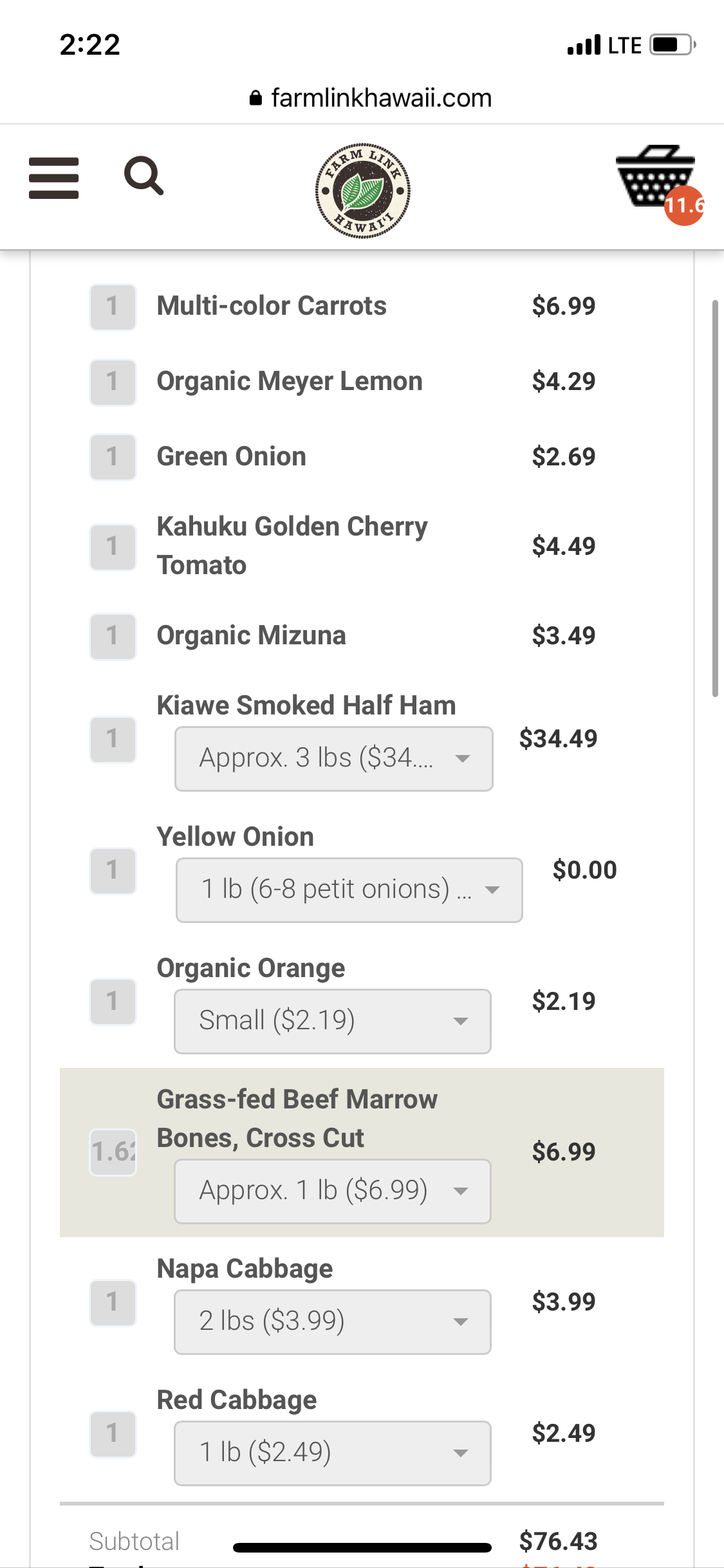Open the Organic Mizuna product name
The image size is (724, 1568).
pyautogui.click(x=251, y=636)
